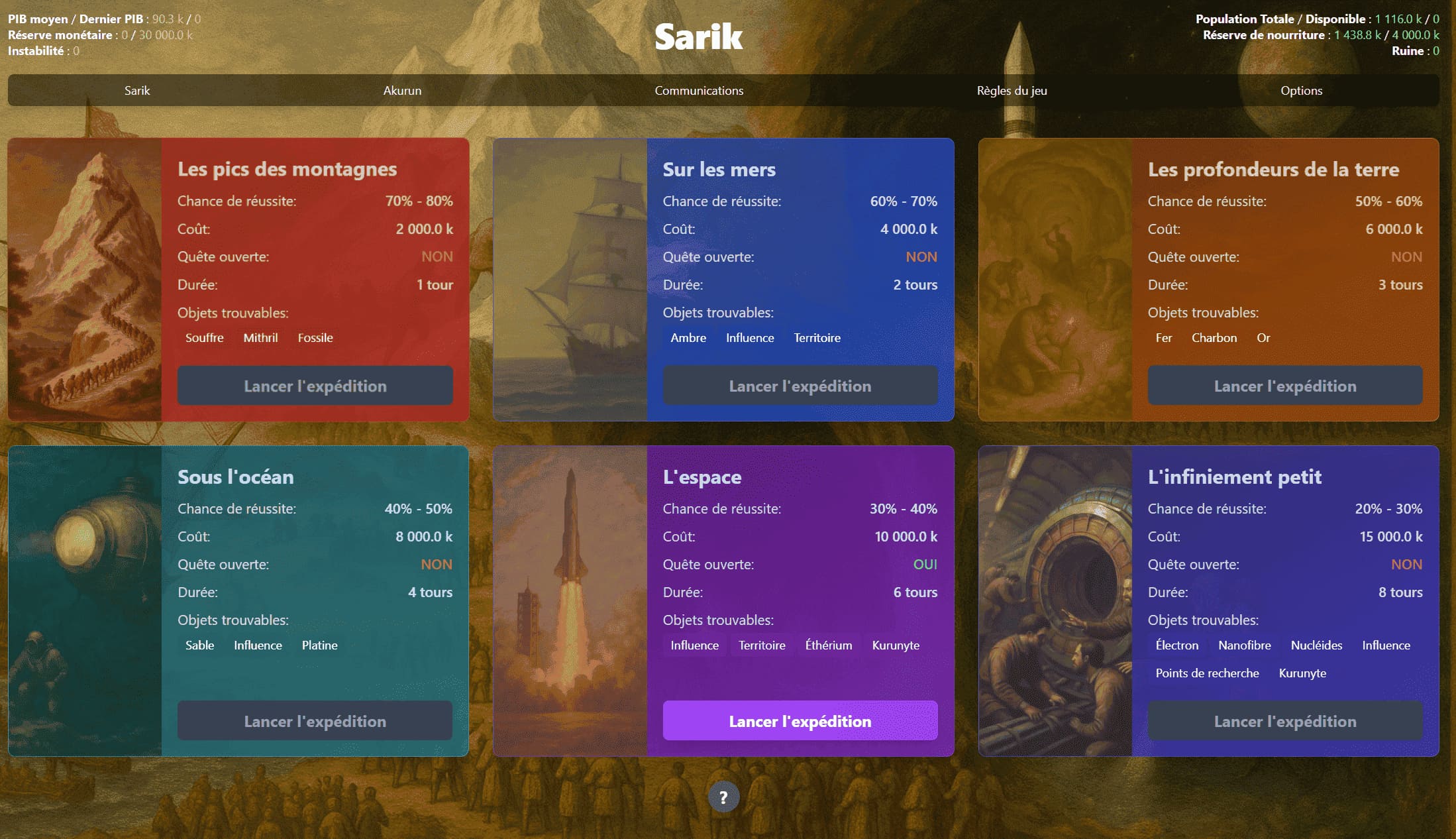Select the Points de recherche tag
The height and width of the screenshot is (839, 1456).
(x=1207, y=673)
